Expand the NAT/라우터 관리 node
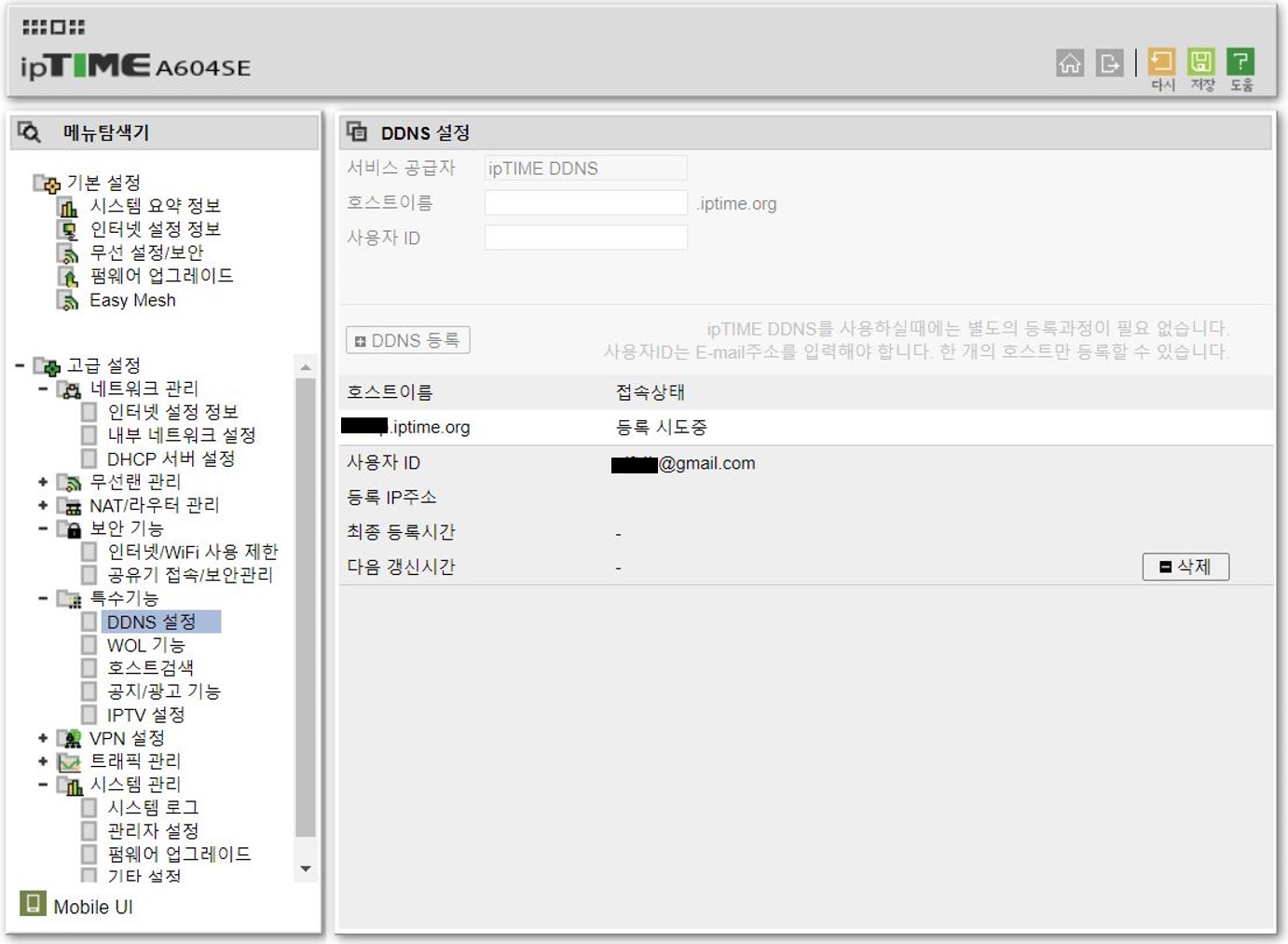 coord(43,505)
